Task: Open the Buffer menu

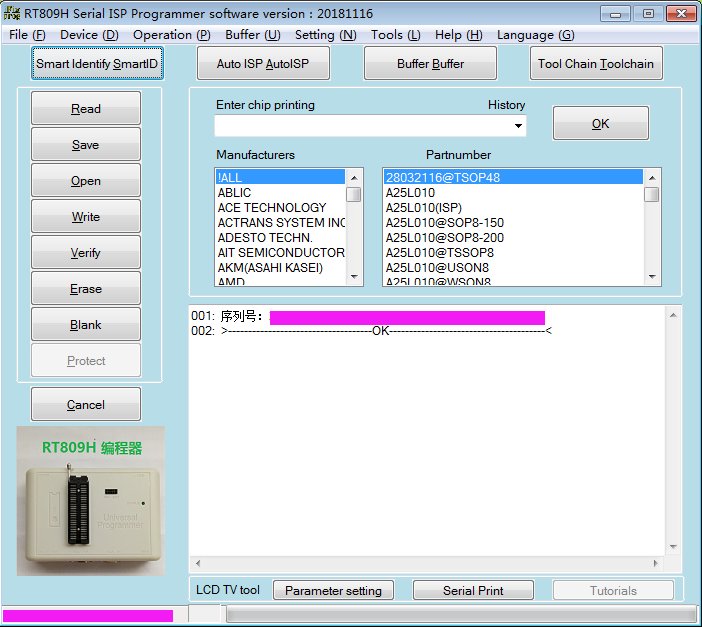Action: (x=253, y=35)
